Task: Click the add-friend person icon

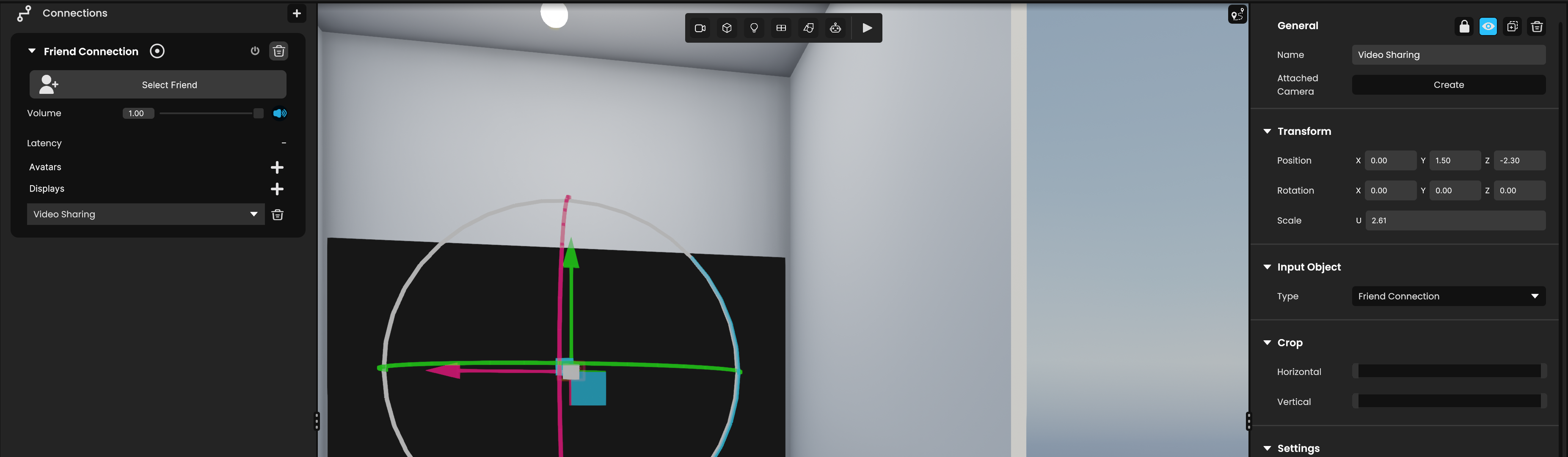Action: pyautogui.click(x=48, y=85)
